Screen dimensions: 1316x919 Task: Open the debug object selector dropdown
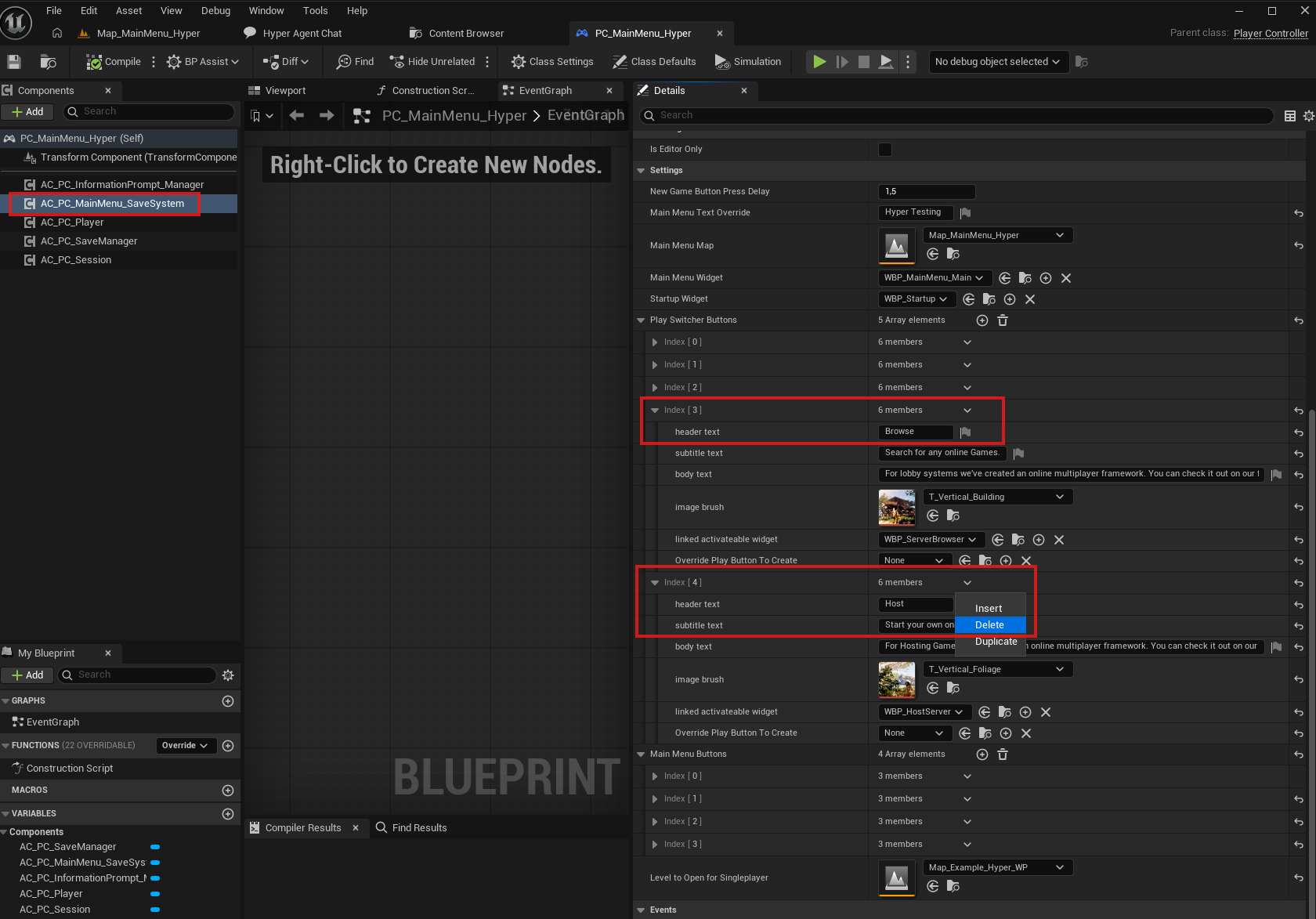[x=998, y=62]
